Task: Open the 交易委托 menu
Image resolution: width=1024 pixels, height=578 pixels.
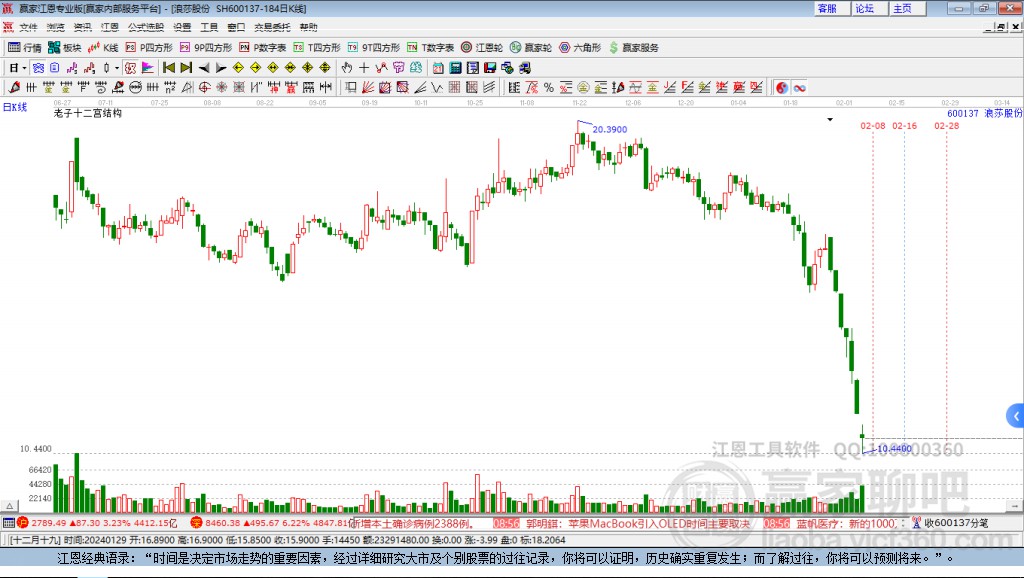Action: pos(272,27)
